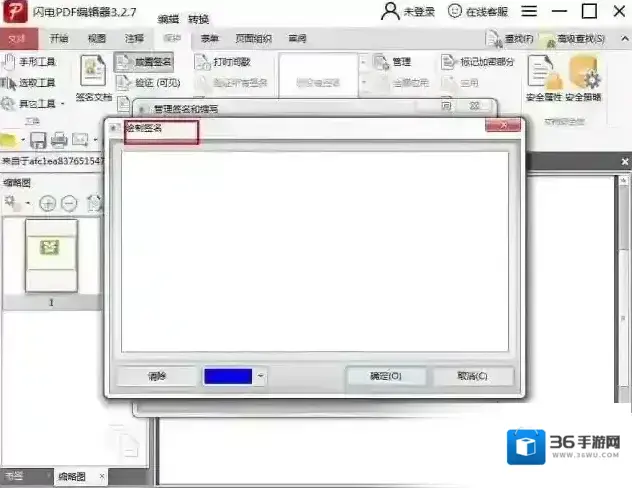This screenshot has width=632, height=488.
Task: Close the document tab bar x button
Action: [625, 162]
